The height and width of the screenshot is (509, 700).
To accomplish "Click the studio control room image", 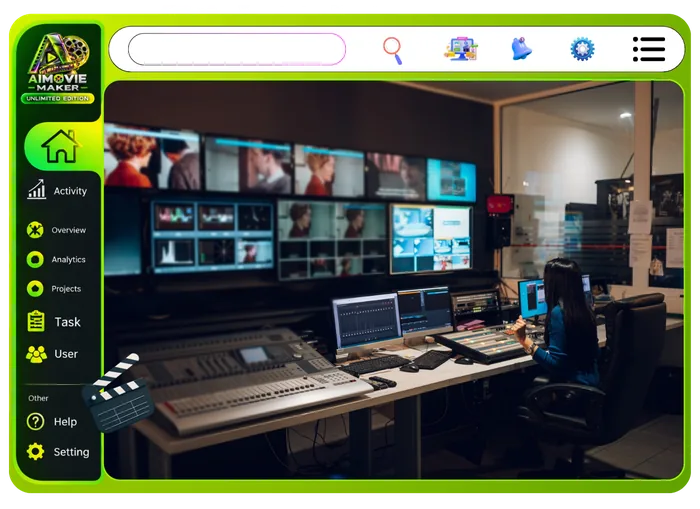I will tap(394, 280).
